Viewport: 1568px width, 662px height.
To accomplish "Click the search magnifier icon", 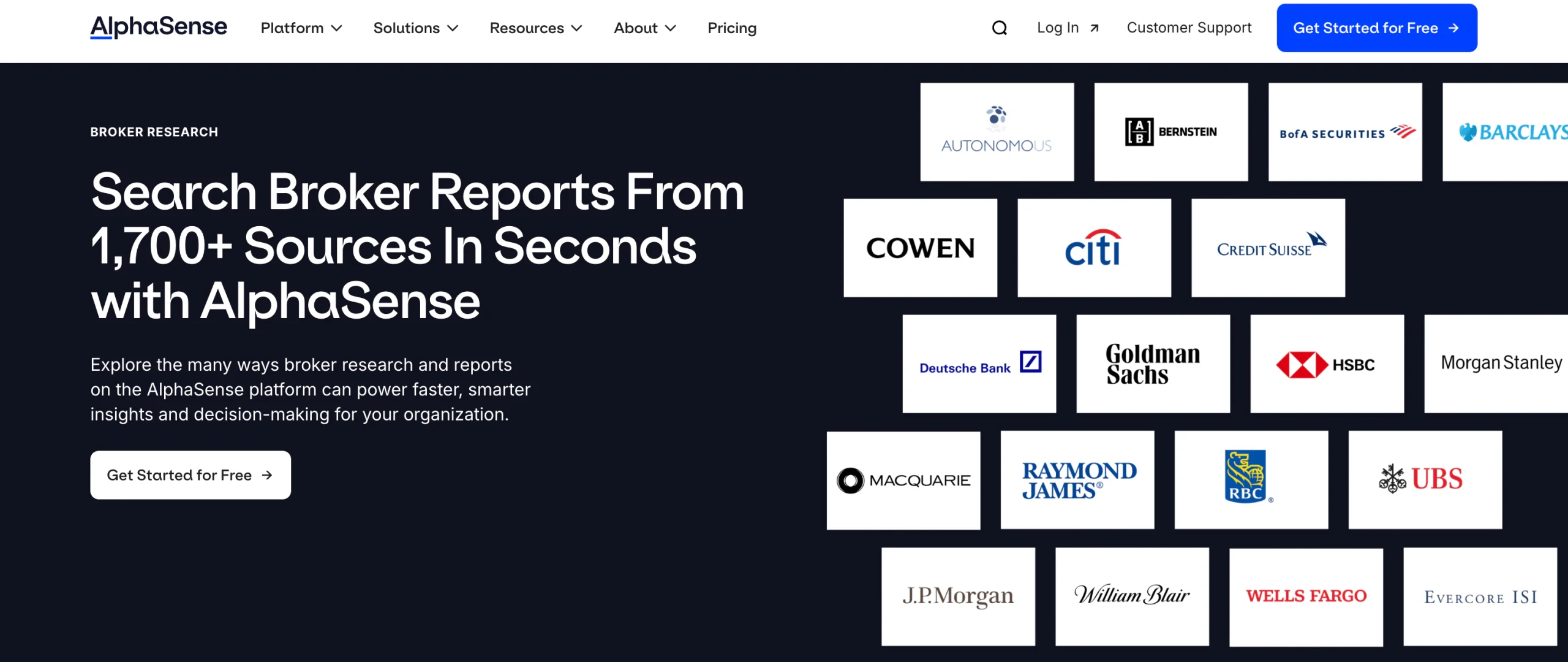I will point(999,28).
